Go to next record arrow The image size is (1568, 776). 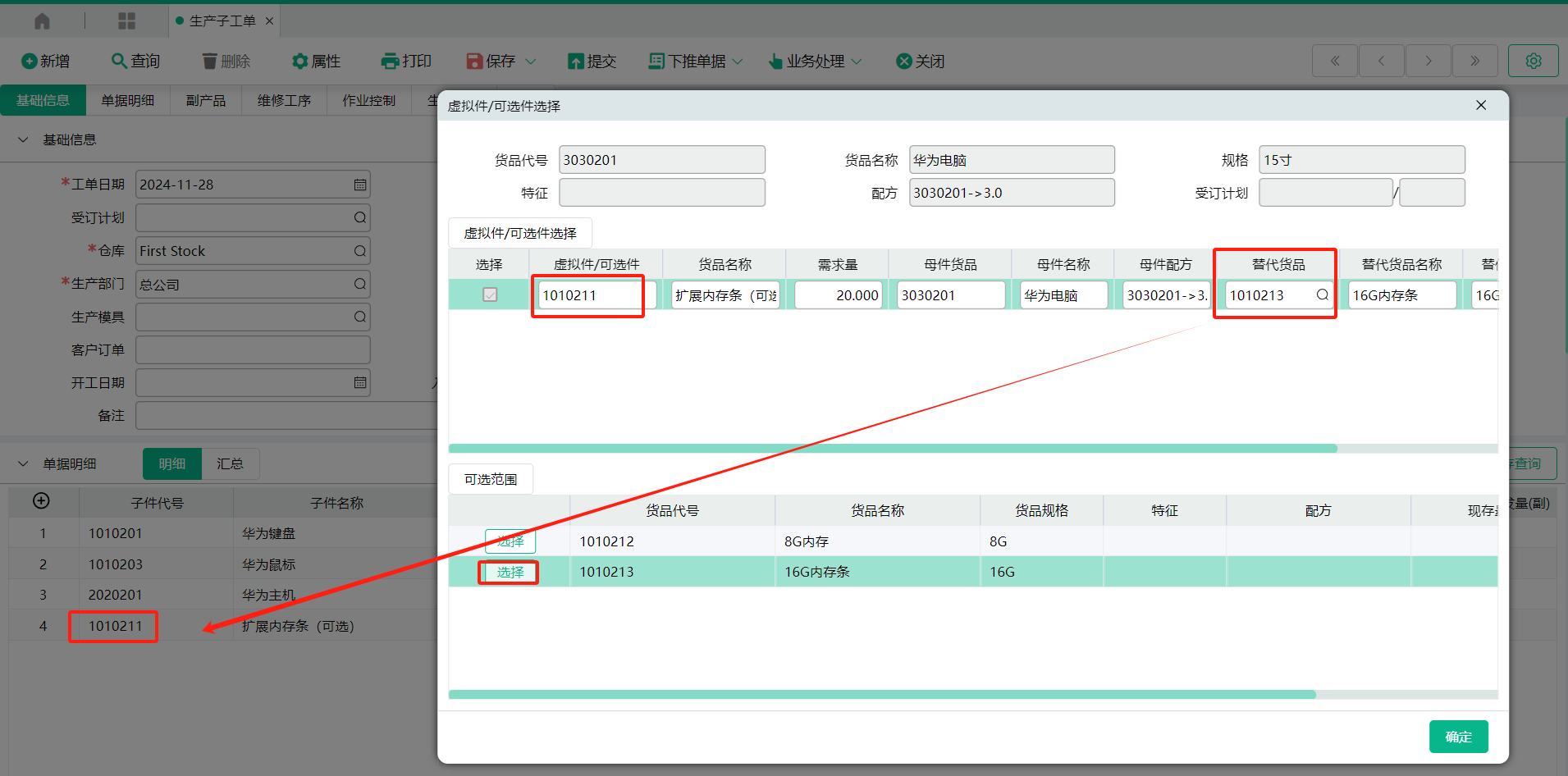point(1429,61)
